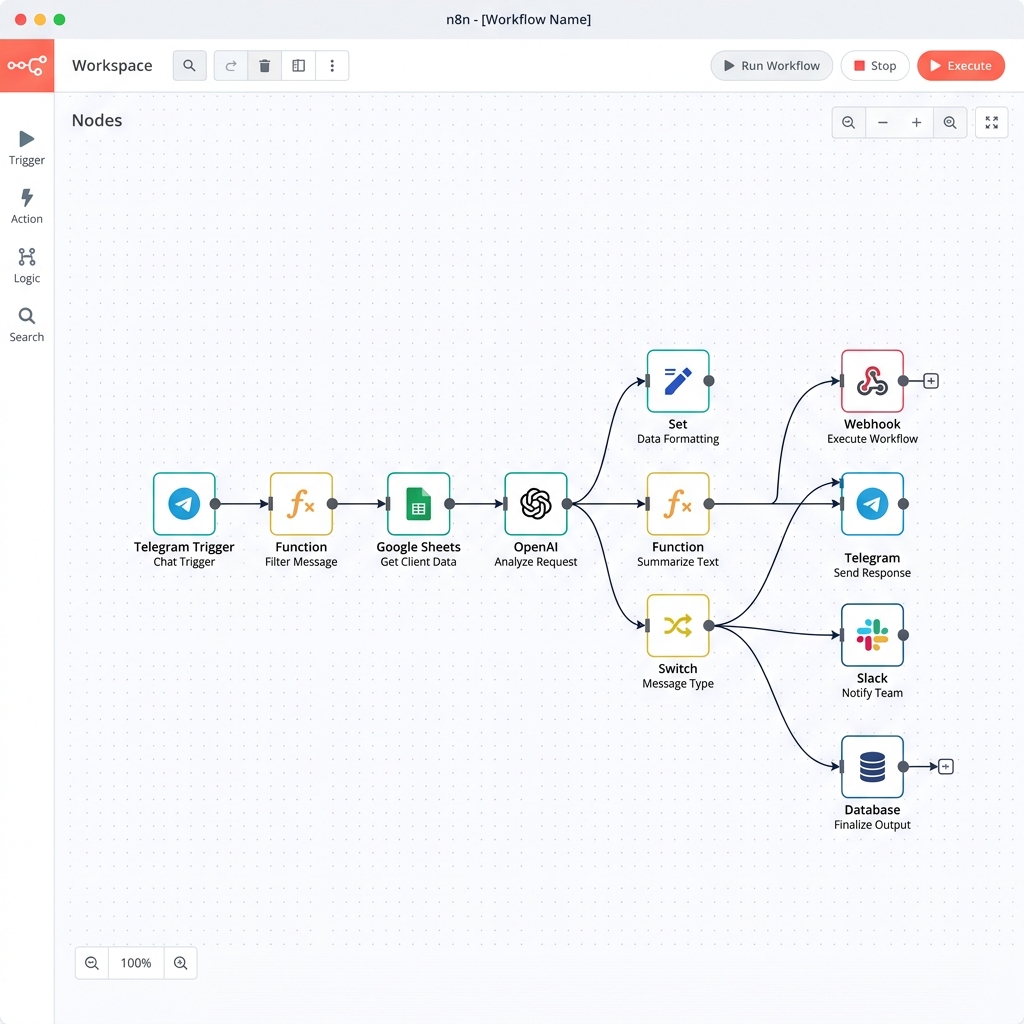Open the three-dot more options menu
Image resolution: width=1024 pixels, height=1024 pixels.
click(x=332, y=65)
